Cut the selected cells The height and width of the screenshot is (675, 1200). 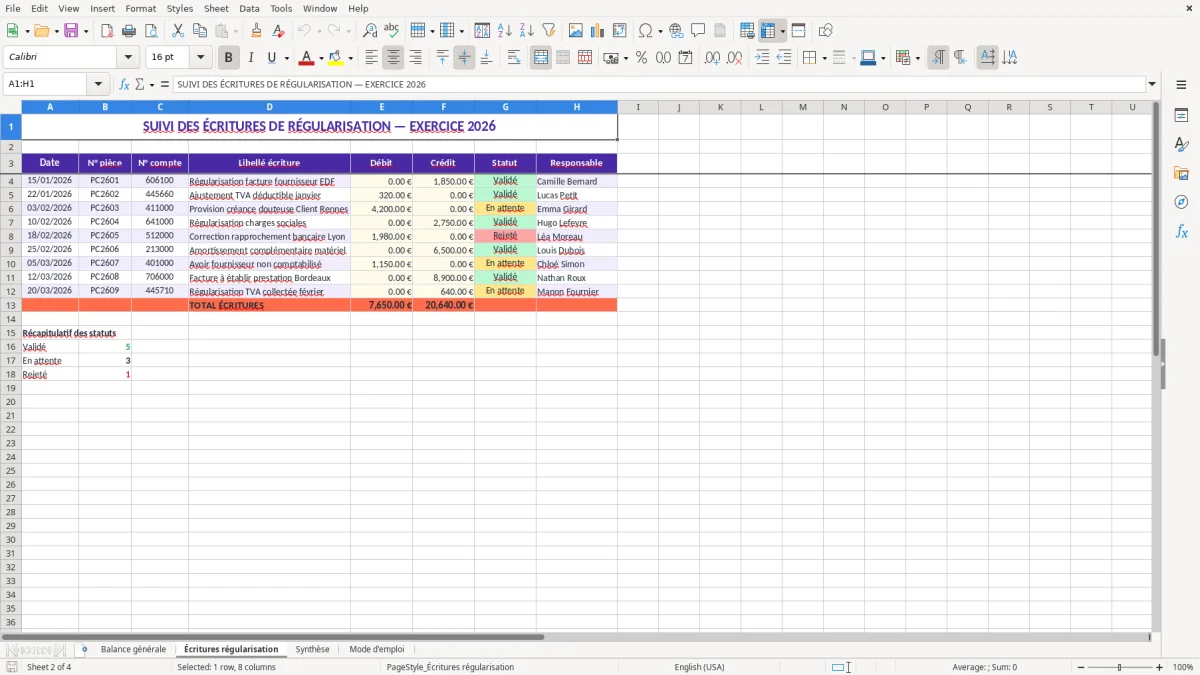(x=177, y=31)
